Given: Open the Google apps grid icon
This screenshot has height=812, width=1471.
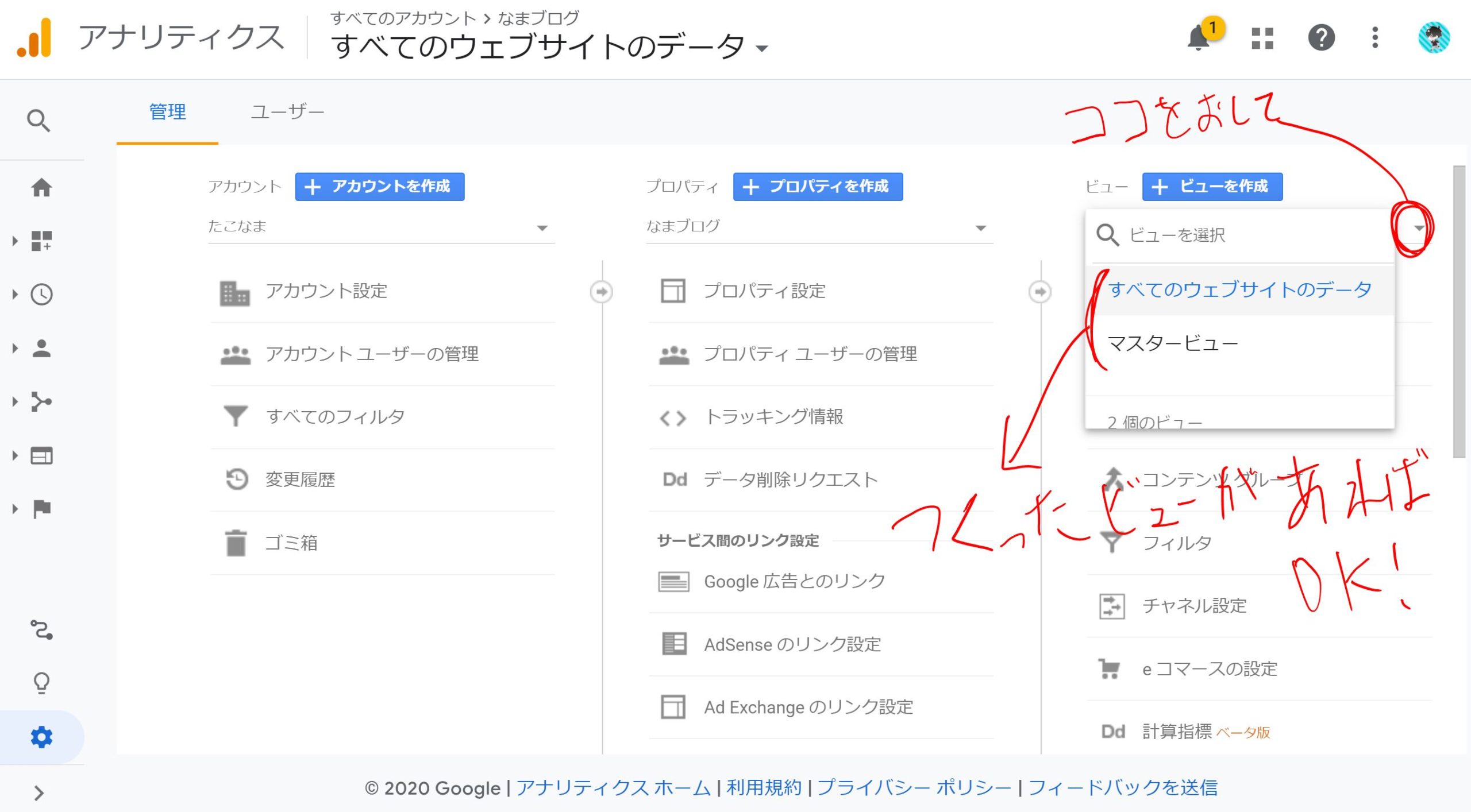Looking at the screenshot, I should coord(1262,38).
